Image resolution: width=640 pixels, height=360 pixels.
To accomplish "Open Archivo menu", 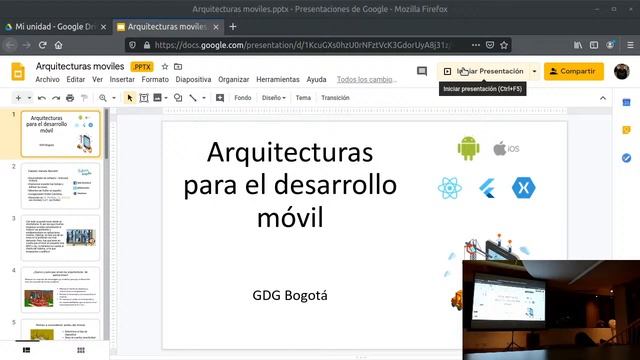I will (x=47, y=80).
